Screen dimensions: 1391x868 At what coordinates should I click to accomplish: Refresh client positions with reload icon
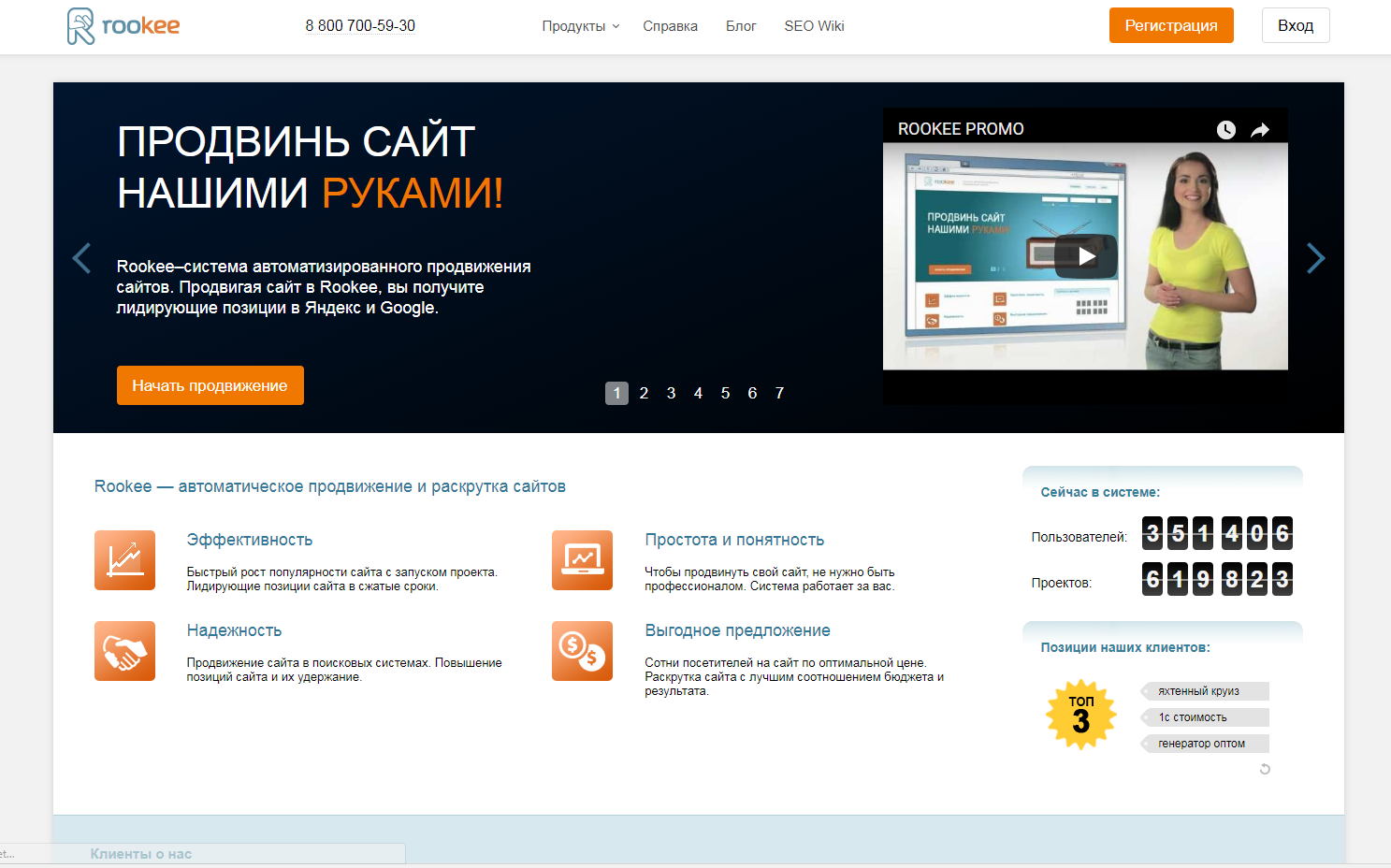pyautogui.click(x=1265, y=769)
